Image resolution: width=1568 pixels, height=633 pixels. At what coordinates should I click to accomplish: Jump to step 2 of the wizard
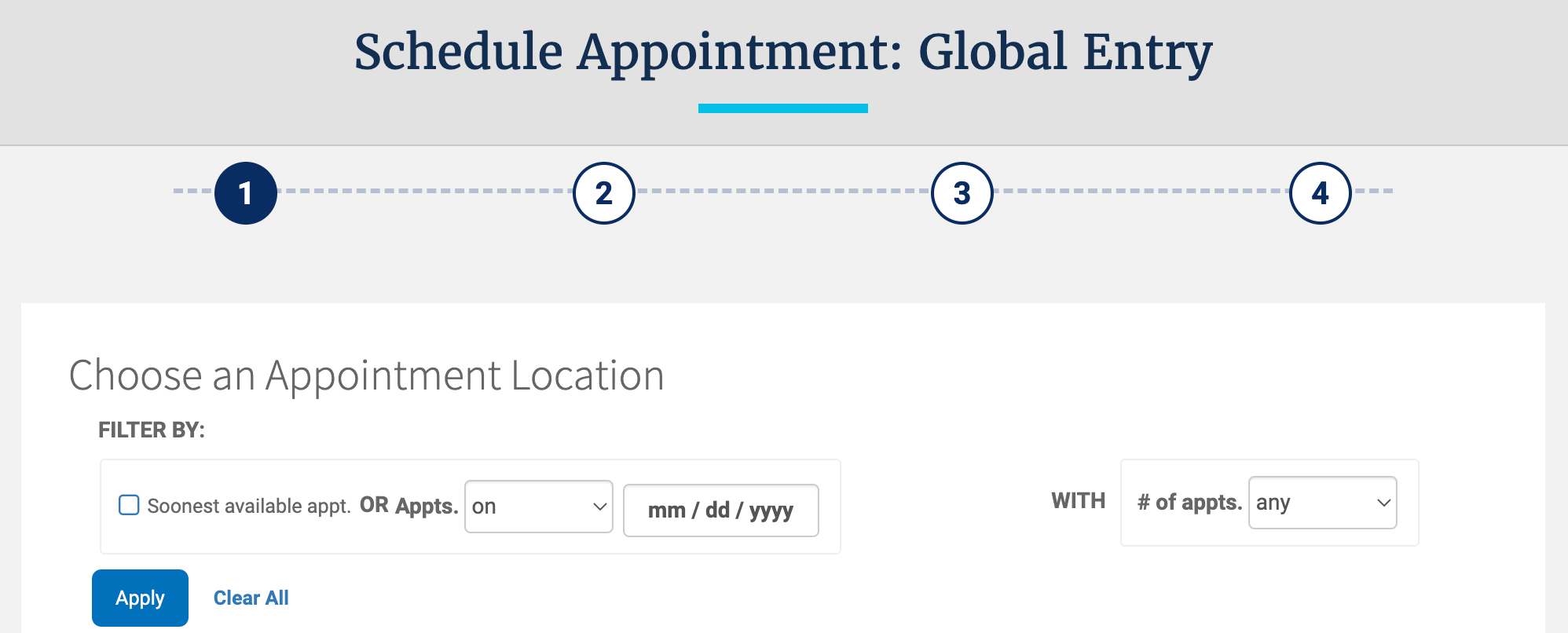pyautogui.click(x=603, y=192)
